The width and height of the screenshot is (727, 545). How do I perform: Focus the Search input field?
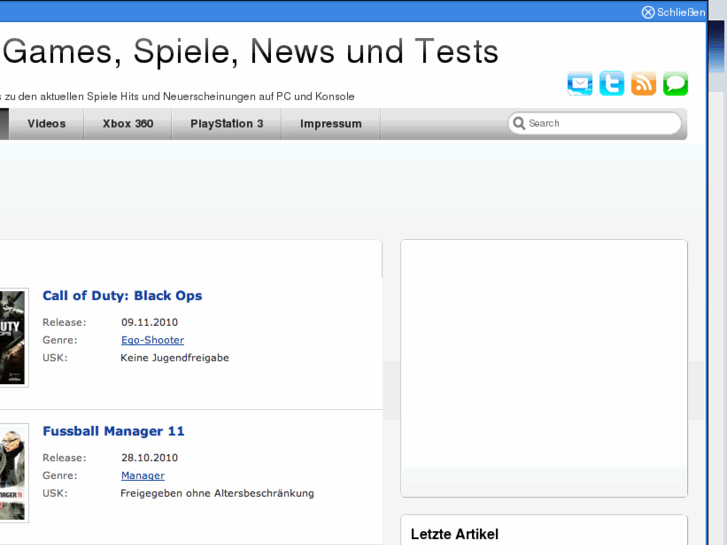(x=595, y=123)
